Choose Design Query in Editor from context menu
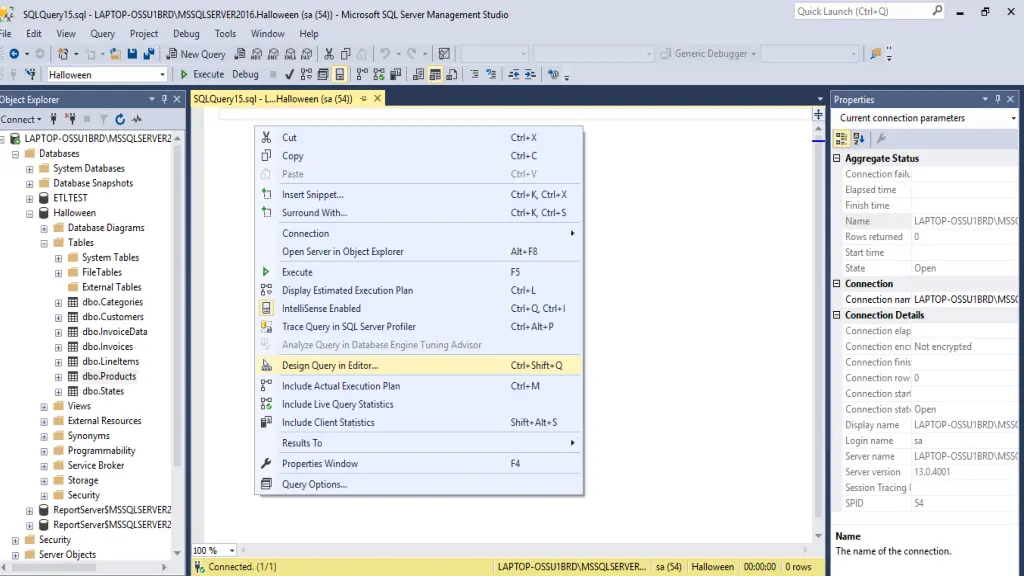 [x=419, y=366]
